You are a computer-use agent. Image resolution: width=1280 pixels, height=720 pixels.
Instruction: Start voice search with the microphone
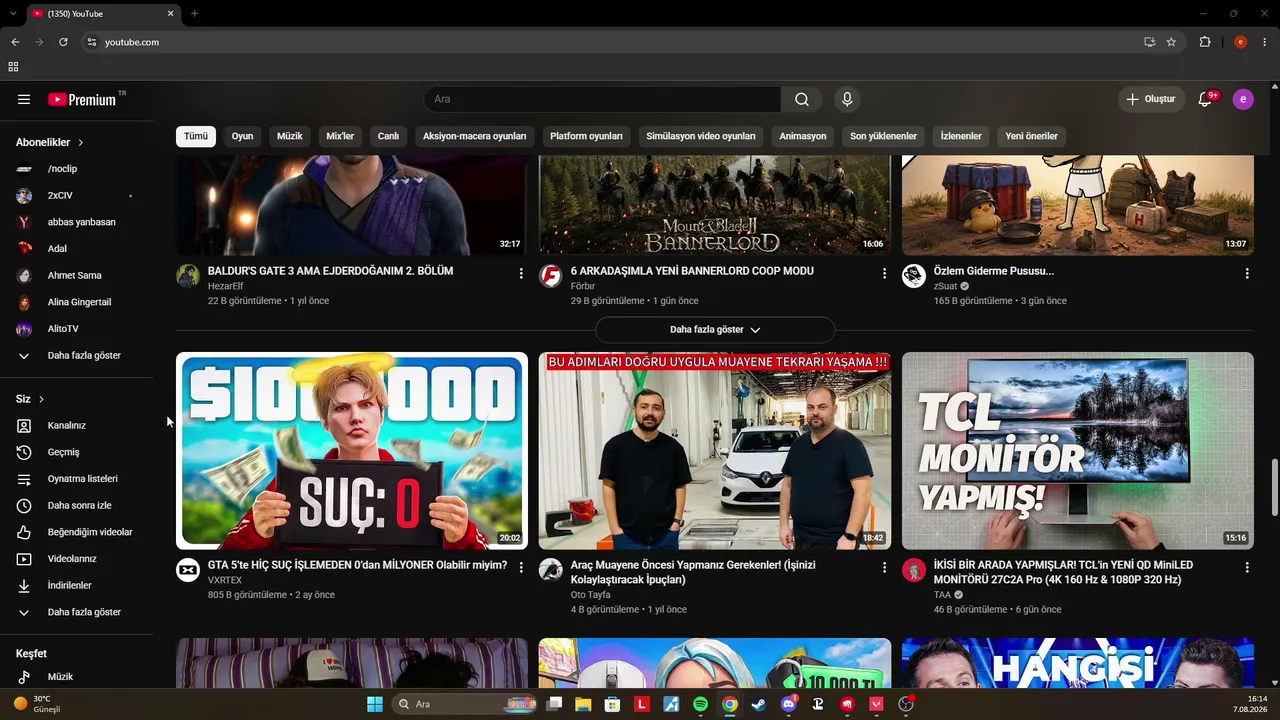tap(847, 99)
